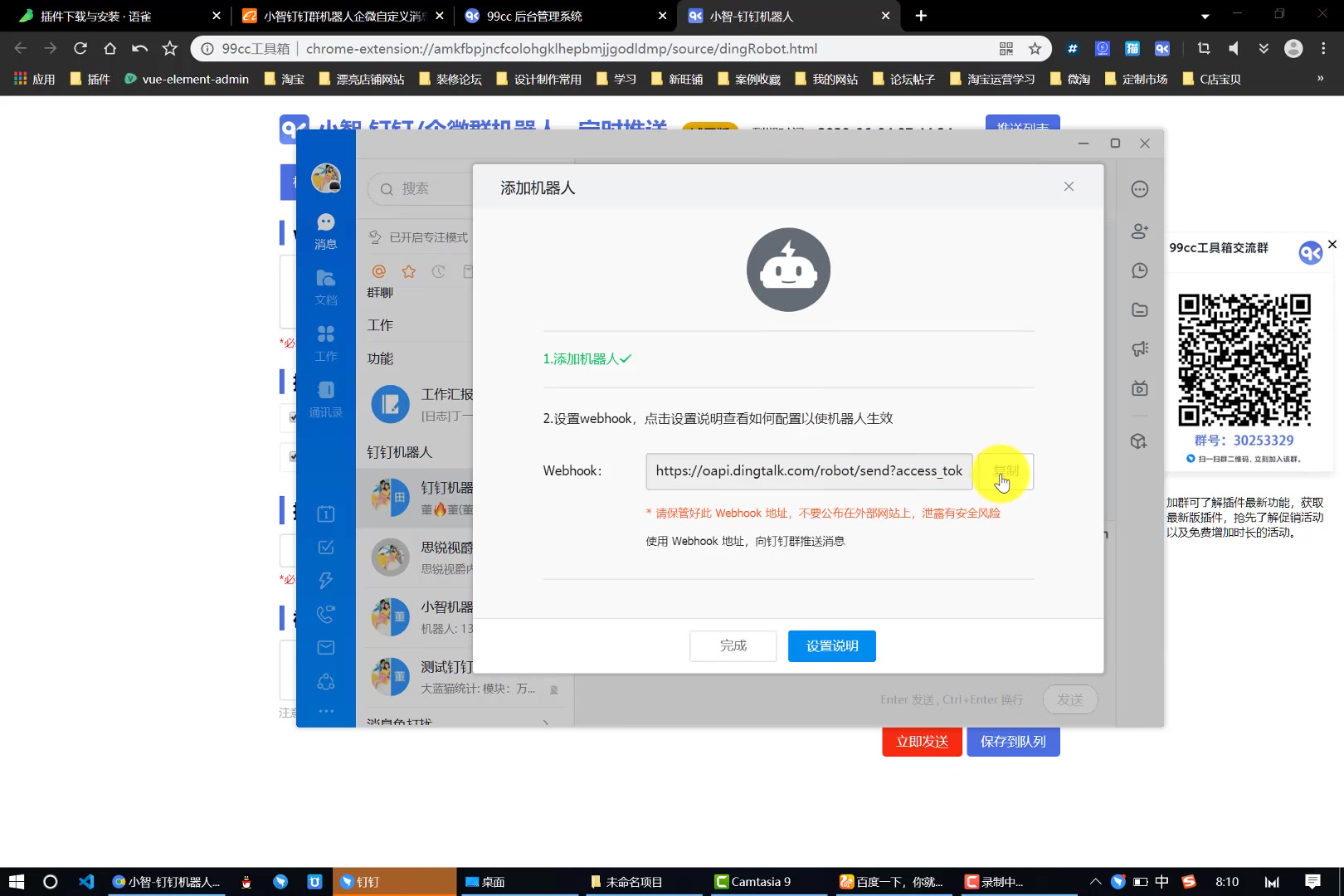1344x896 pixels.
Task: Open a new Chrome tab with plus button
Action: click(x=921, y=16)
